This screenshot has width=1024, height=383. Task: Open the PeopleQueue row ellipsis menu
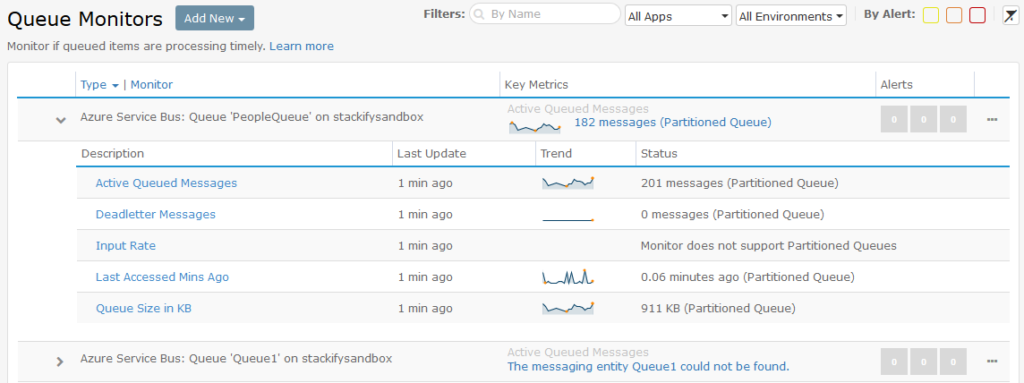pos(992,120)
